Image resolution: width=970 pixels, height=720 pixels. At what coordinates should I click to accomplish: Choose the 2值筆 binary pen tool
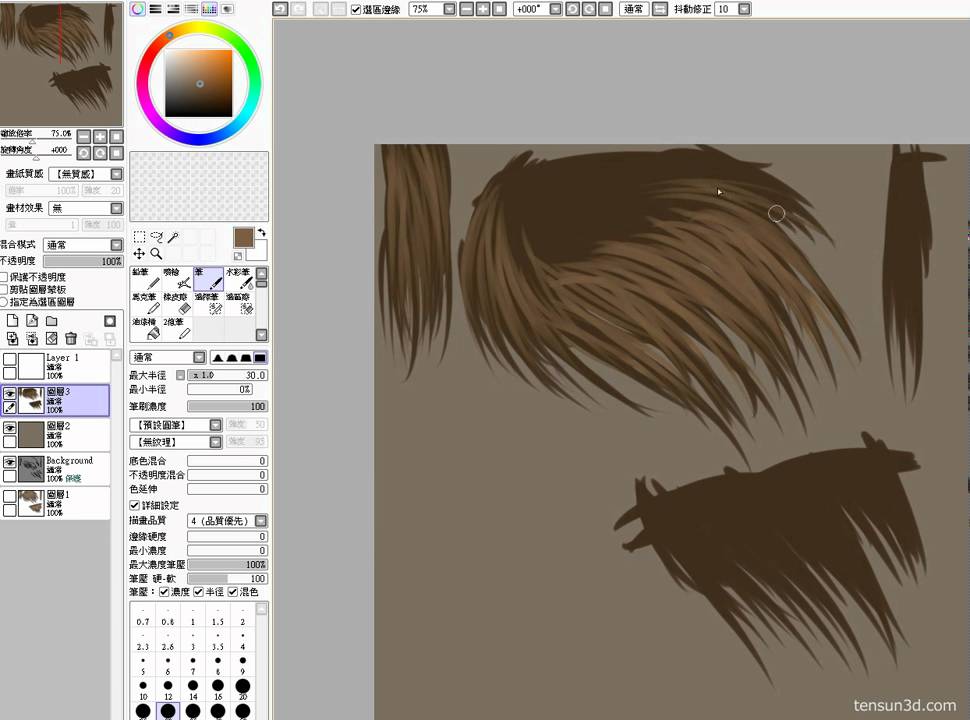pos(178,329)
